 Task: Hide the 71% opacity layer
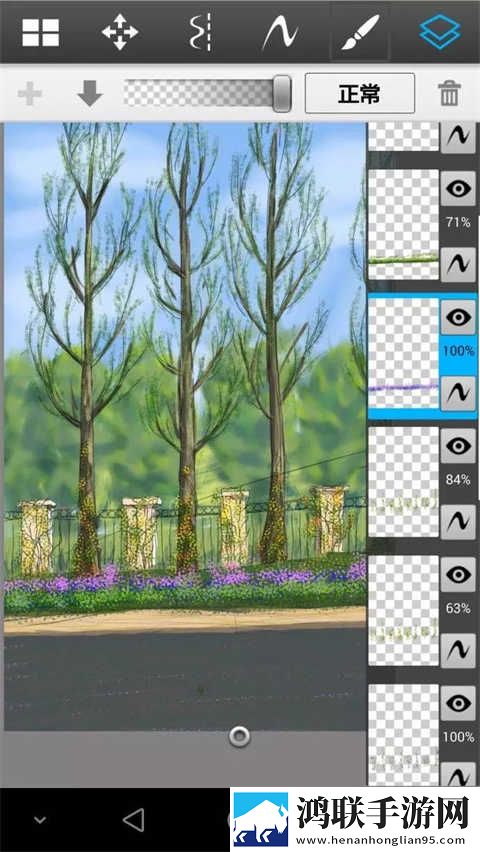458,189
